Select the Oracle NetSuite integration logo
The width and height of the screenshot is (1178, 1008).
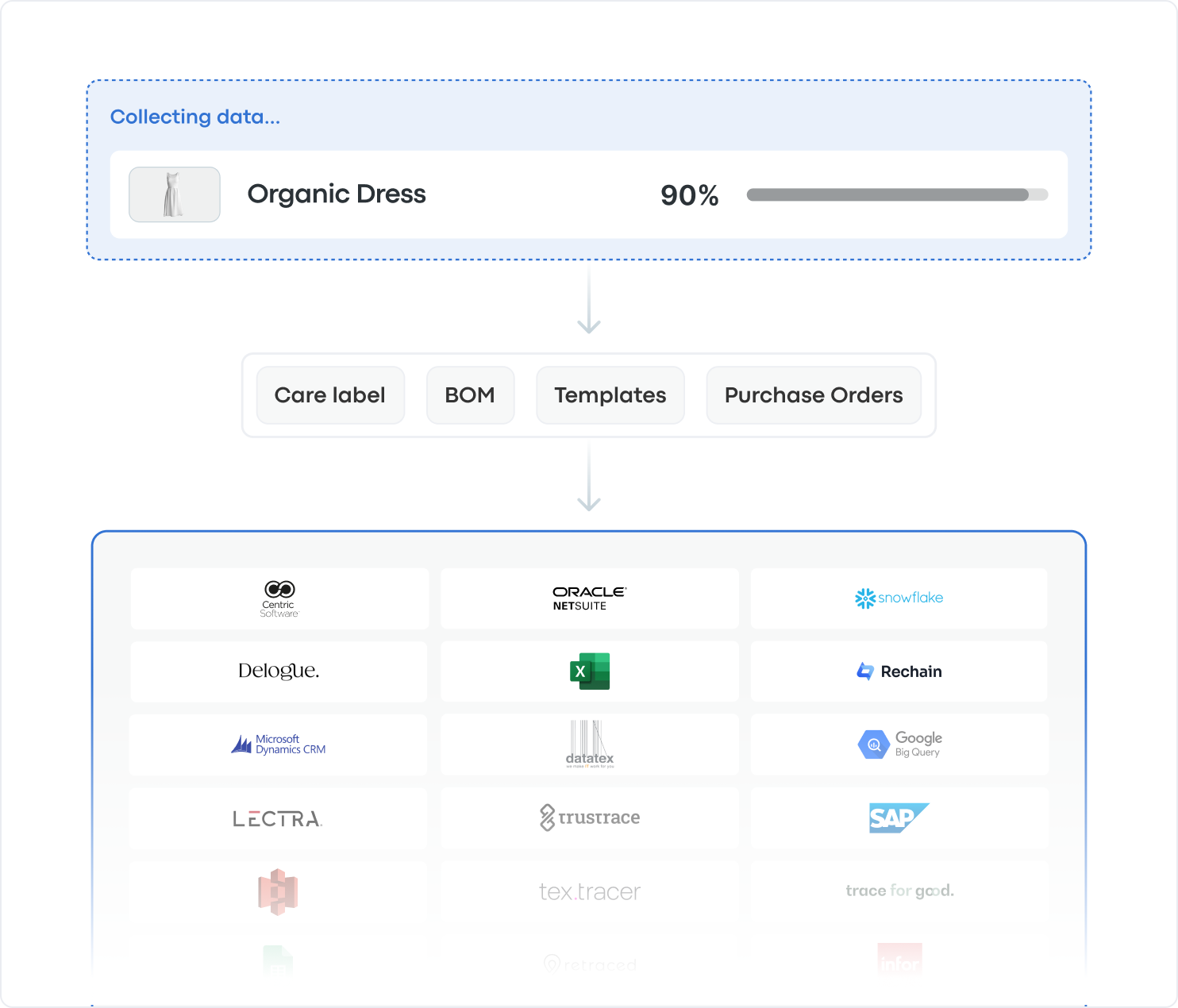pyautogui.click(x=589, y=598)
